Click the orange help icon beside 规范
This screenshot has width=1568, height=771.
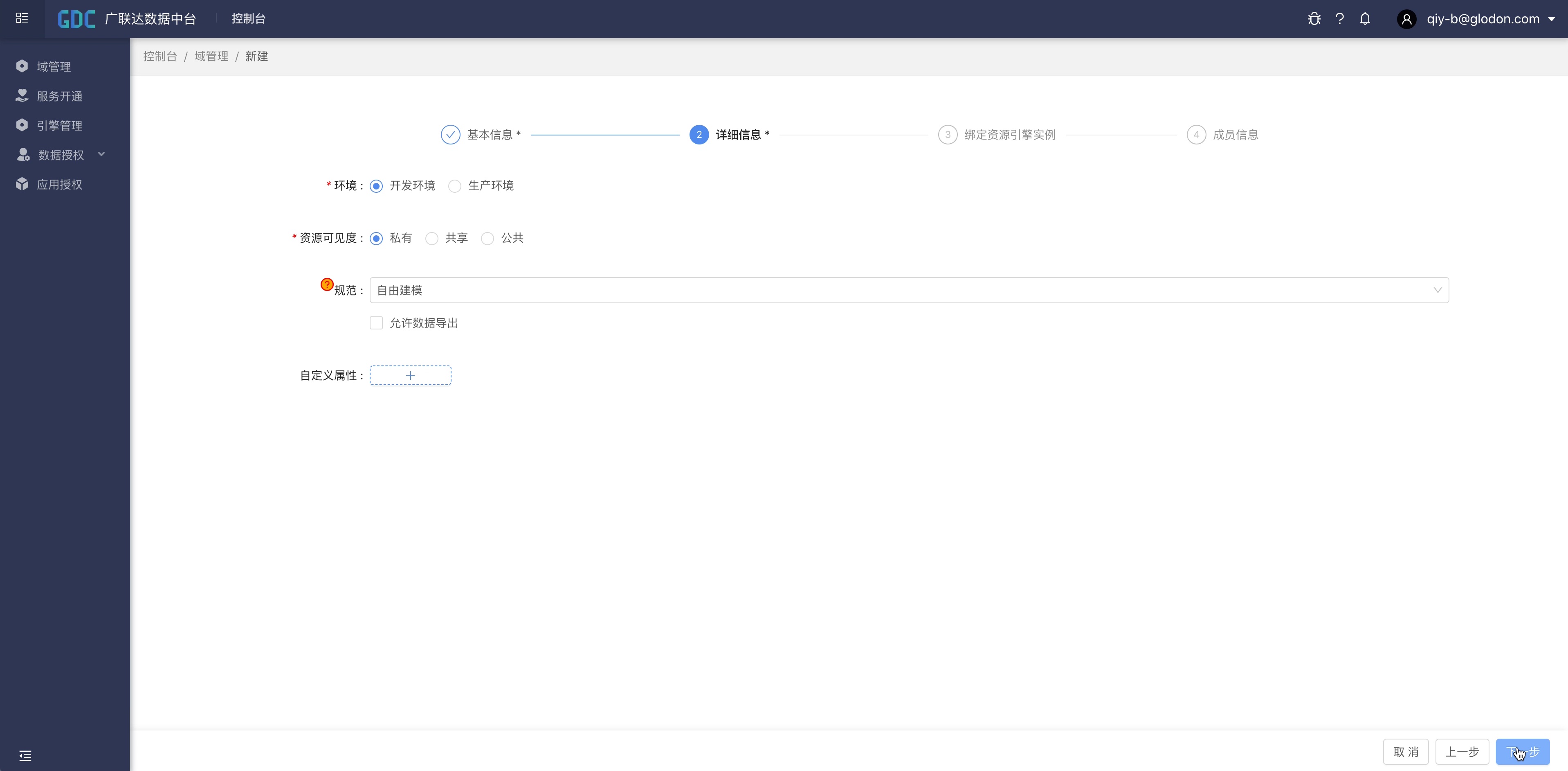[327, 284]
